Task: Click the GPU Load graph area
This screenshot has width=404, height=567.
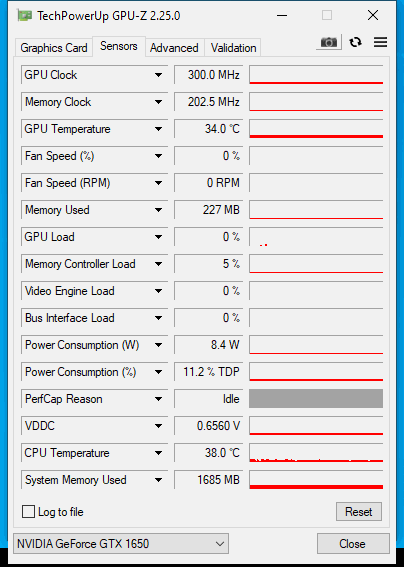Action: click(x=316, y=237)
